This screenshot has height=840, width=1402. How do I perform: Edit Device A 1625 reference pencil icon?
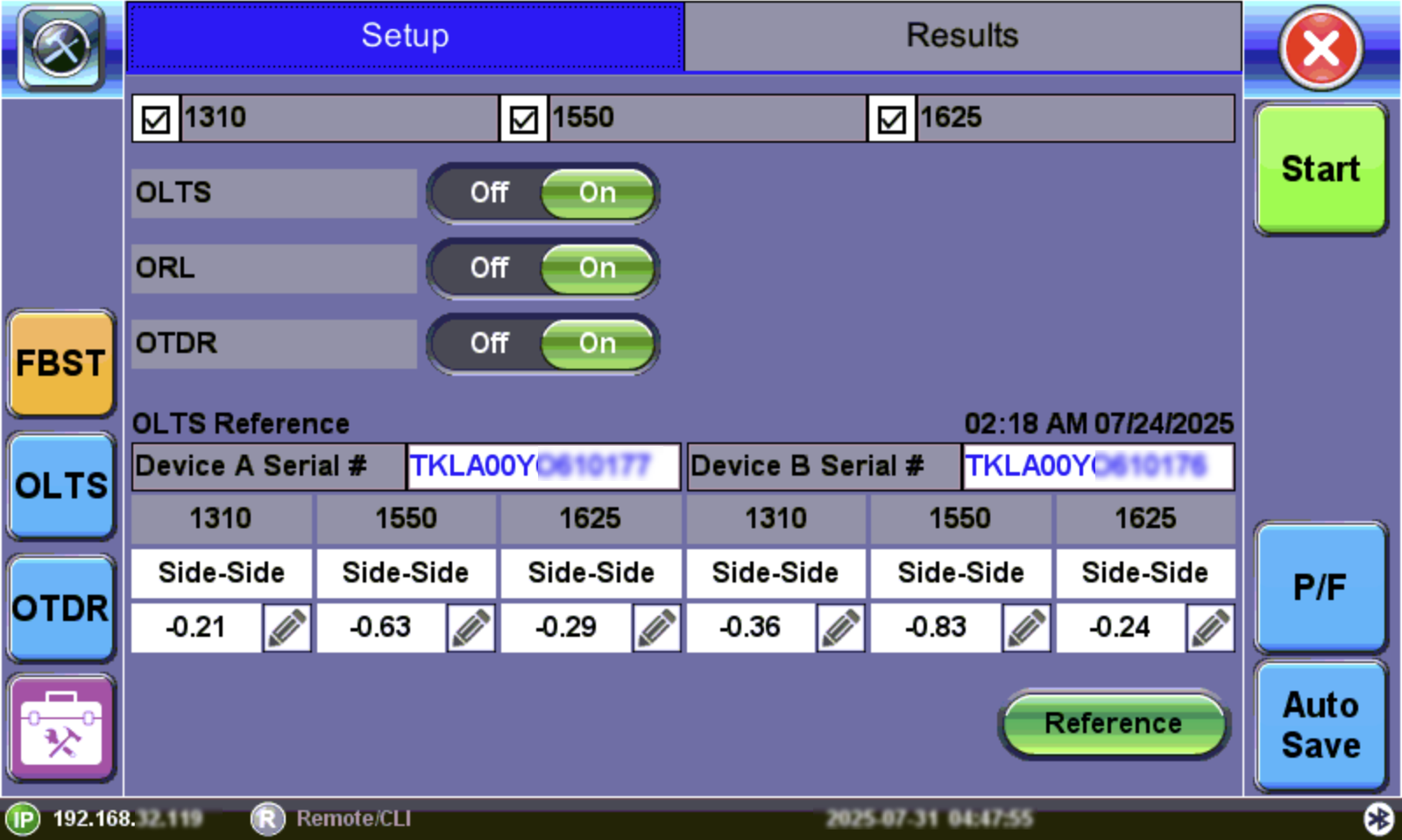click(x=656, y=628)
